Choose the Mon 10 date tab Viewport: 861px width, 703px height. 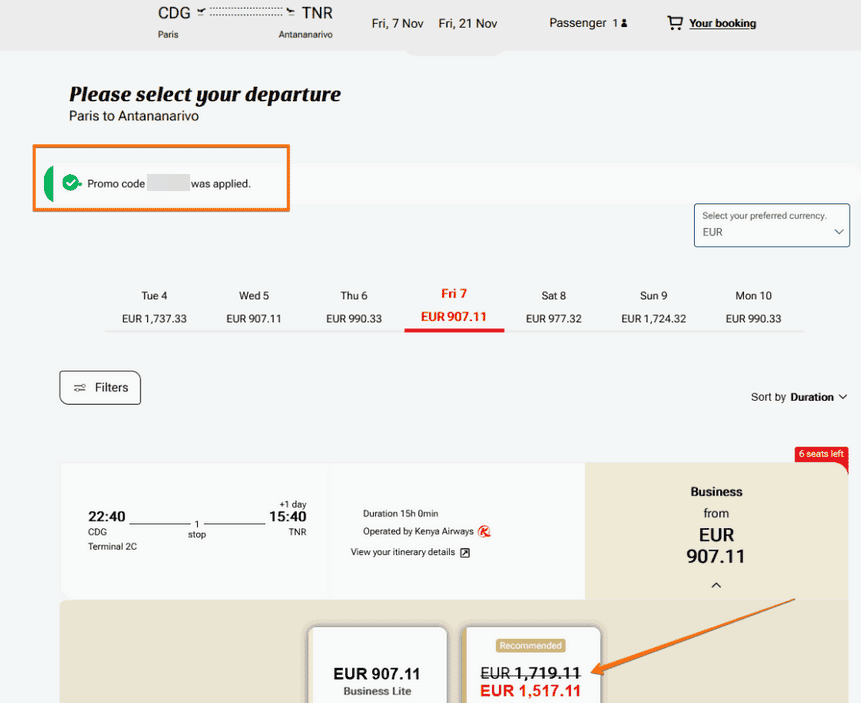tap(753, 307)
